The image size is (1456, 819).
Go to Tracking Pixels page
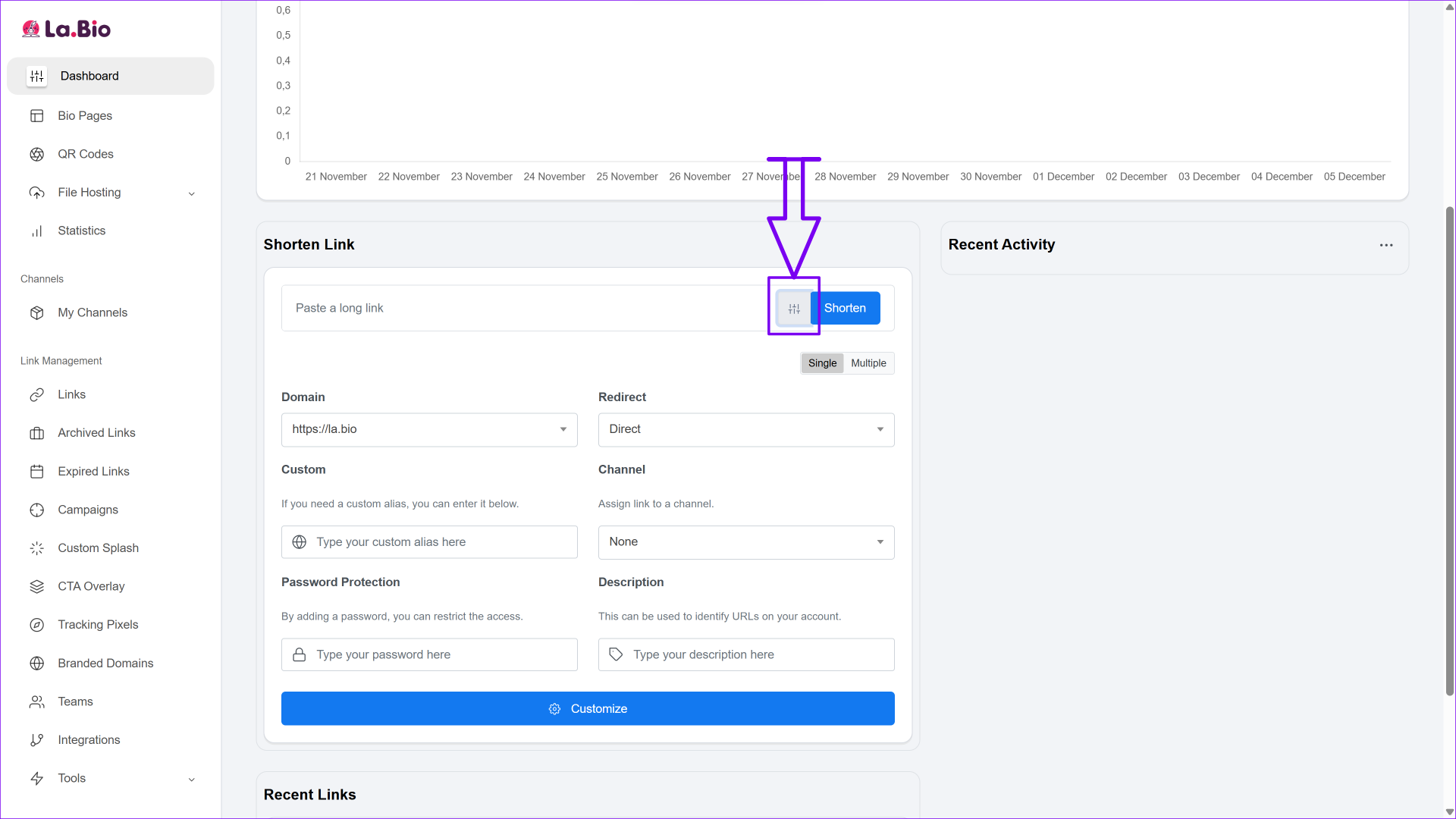98,625
